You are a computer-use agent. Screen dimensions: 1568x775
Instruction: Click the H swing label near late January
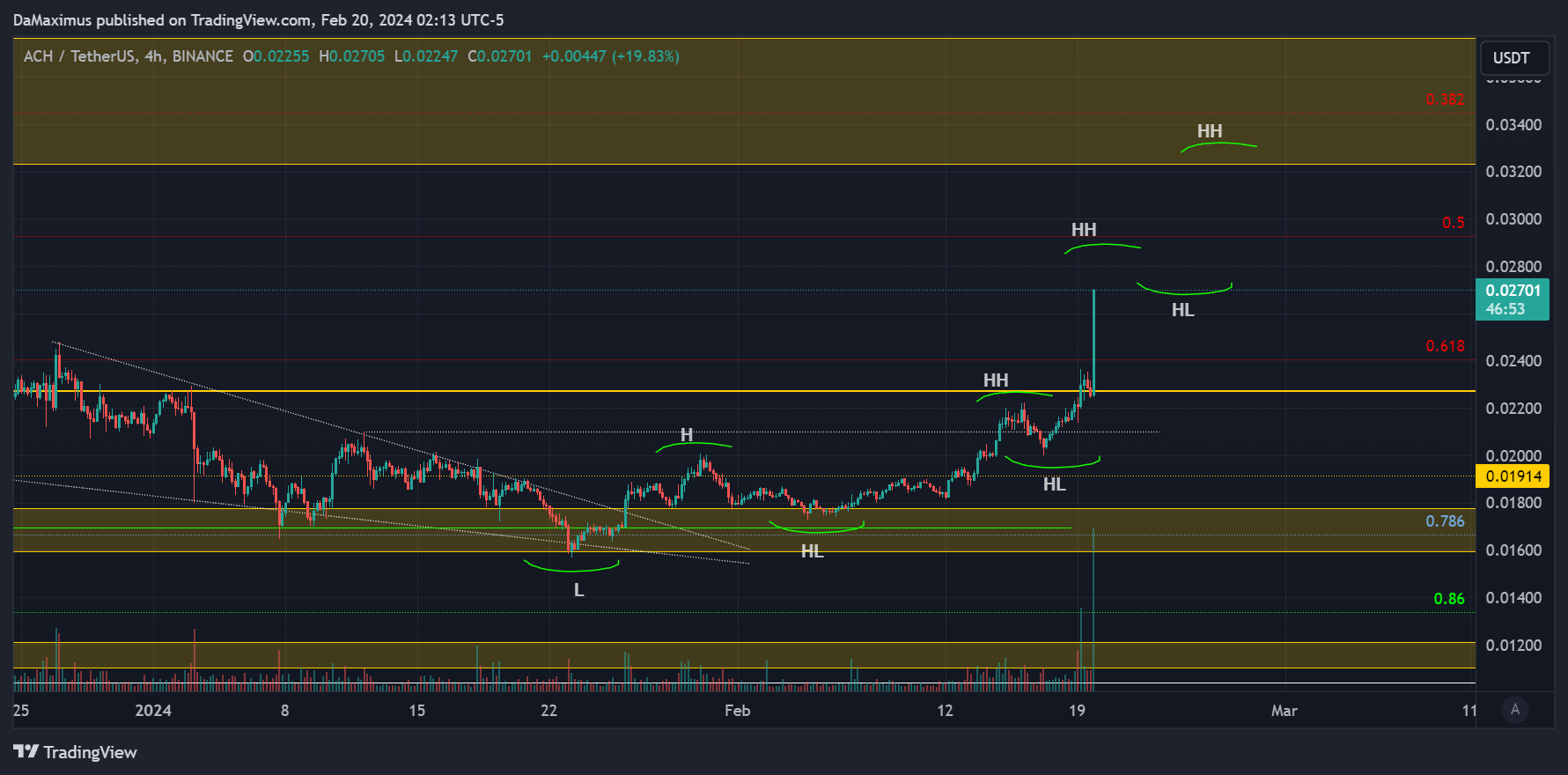pyautogui.click(x=687, y=435)
